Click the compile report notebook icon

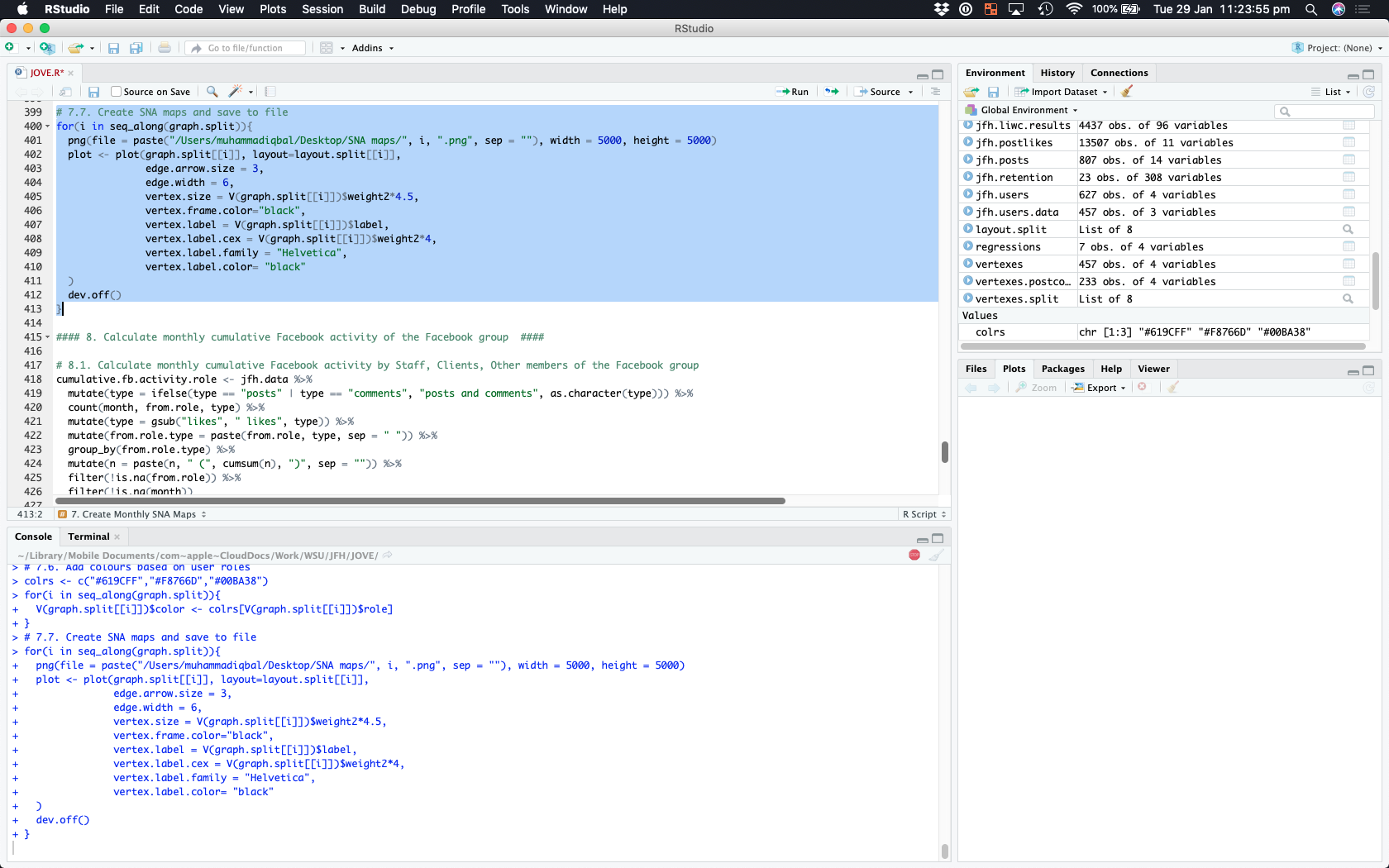point(270,92)
